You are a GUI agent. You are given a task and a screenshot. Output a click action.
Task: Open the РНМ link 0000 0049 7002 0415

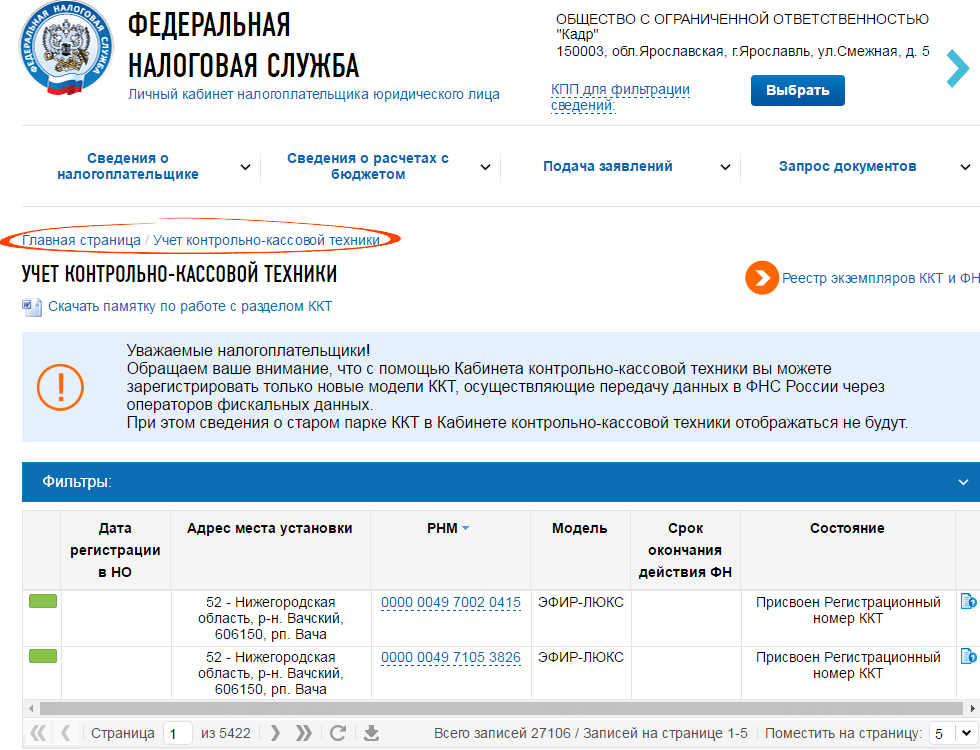click(x=451, y=602)
